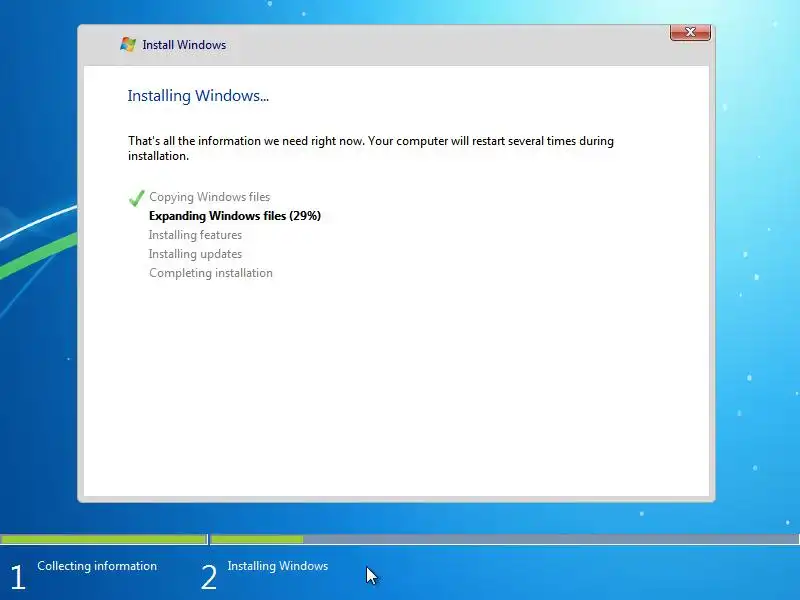Click the 'That's all the information' message
This screenshot has width=800, height=600.
[371, 148]
